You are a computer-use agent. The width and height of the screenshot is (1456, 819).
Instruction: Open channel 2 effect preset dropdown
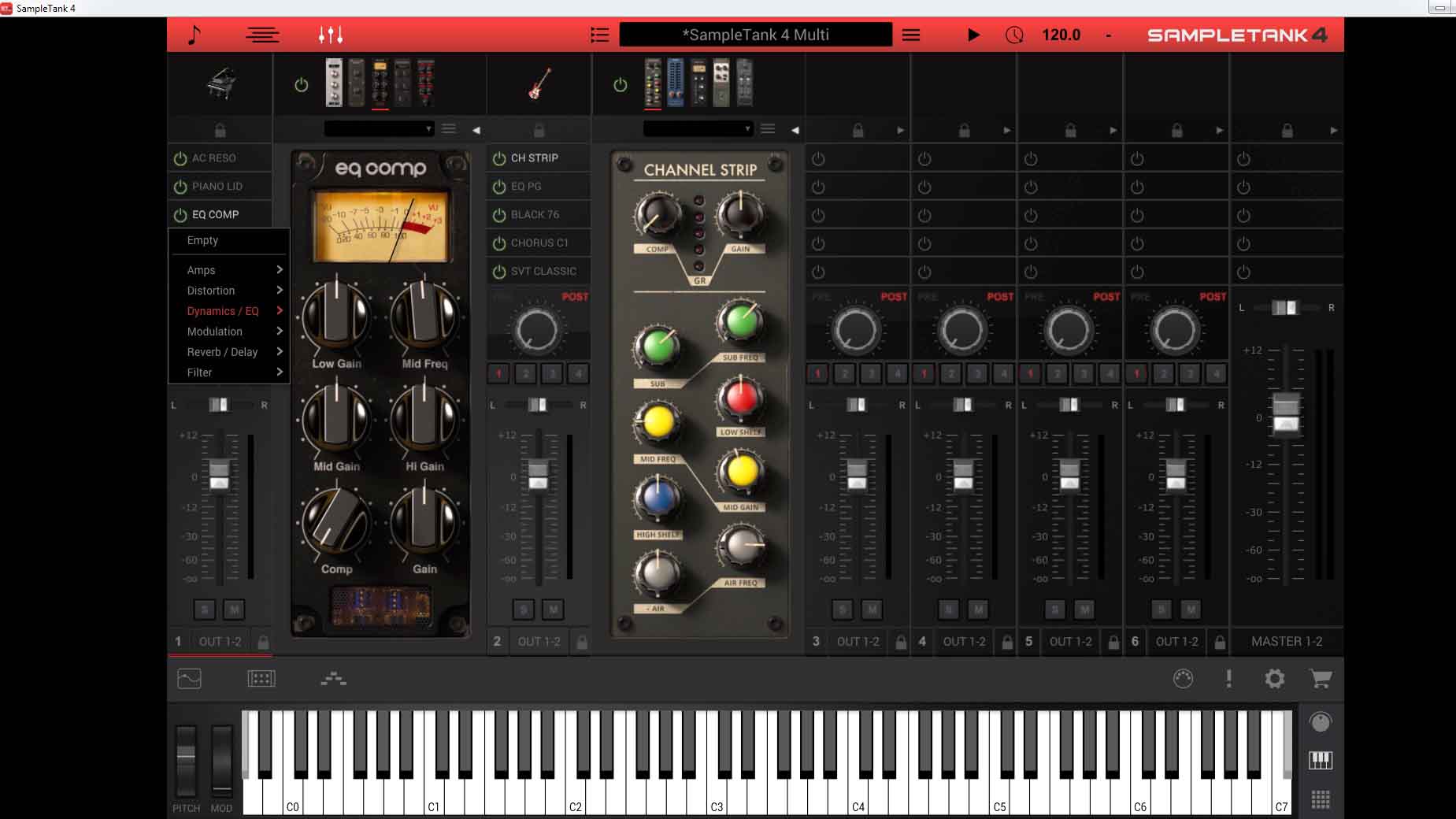click(697, 129)
